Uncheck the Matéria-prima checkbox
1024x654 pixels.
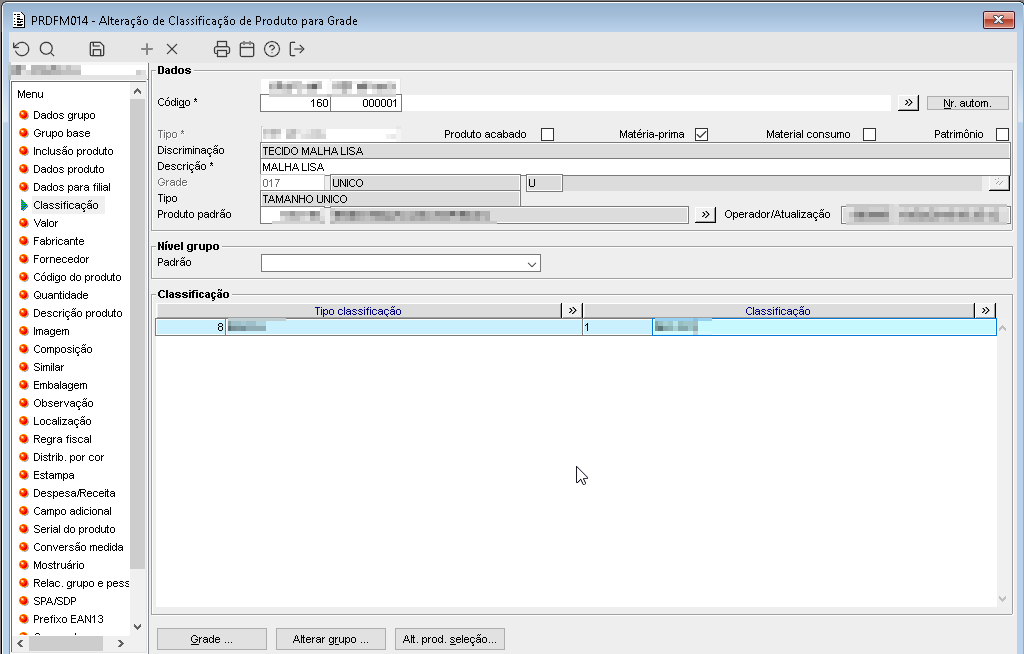click(701, 134)
